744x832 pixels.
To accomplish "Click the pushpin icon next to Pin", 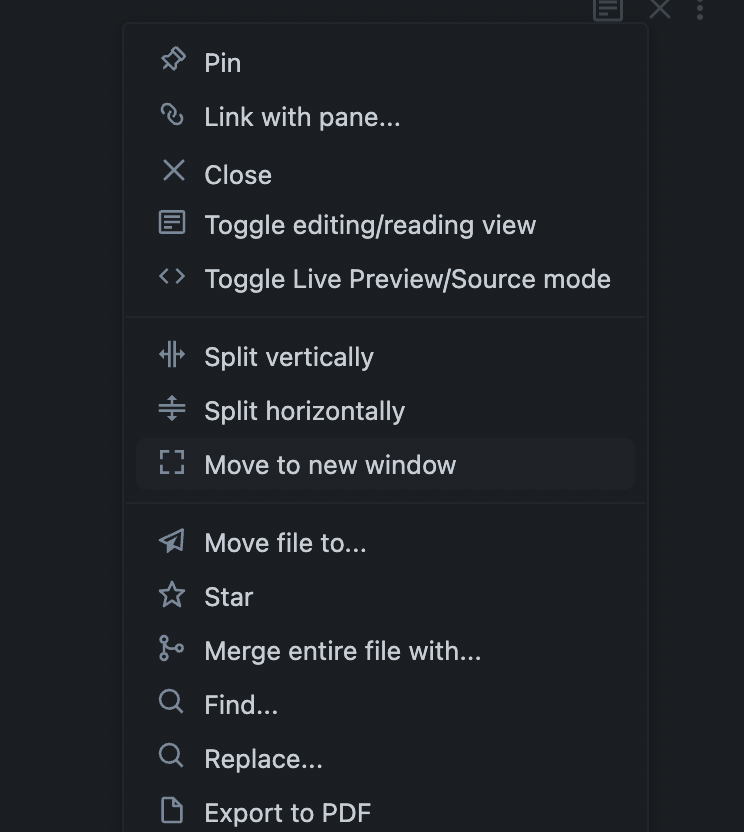I will pyautogui.click(x=173, y=60).
